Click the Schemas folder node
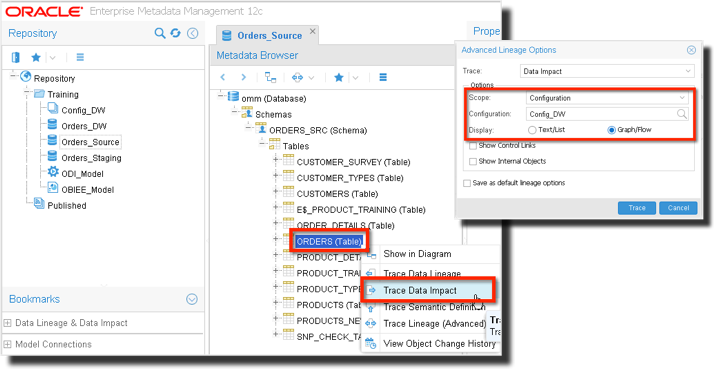This screenshot has width=714, height=369. 273,114
